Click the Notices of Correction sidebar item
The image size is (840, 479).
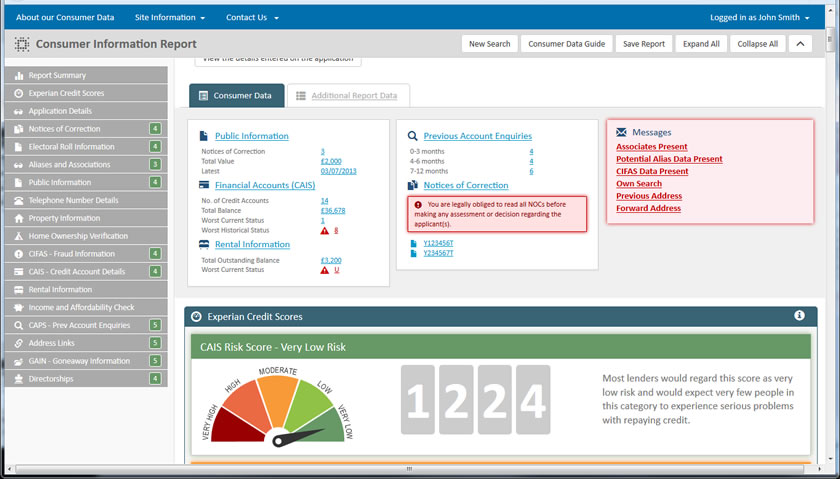[86, 129]
